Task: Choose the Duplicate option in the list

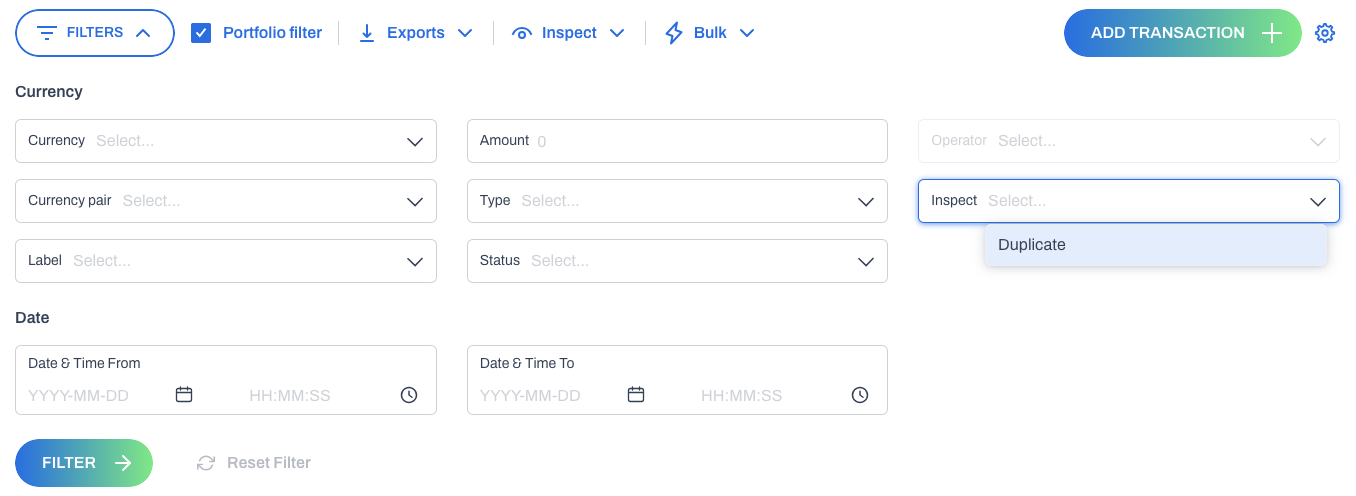Action: [x=1155, y=245]
